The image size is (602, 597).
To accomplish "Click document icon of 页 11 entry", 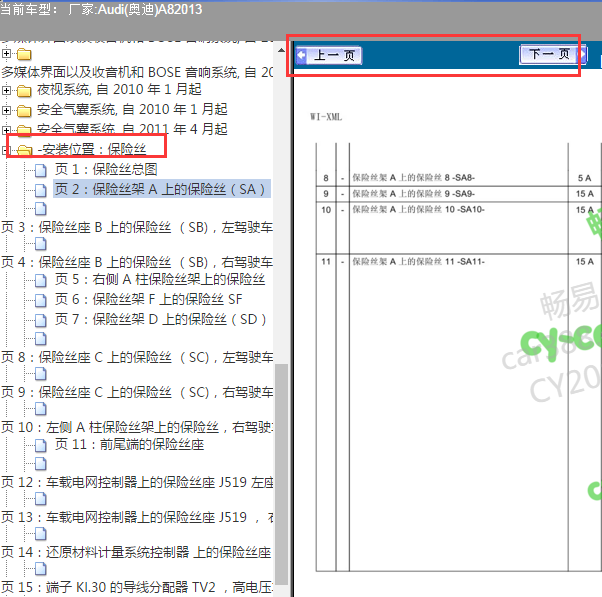I will [41, 445].
